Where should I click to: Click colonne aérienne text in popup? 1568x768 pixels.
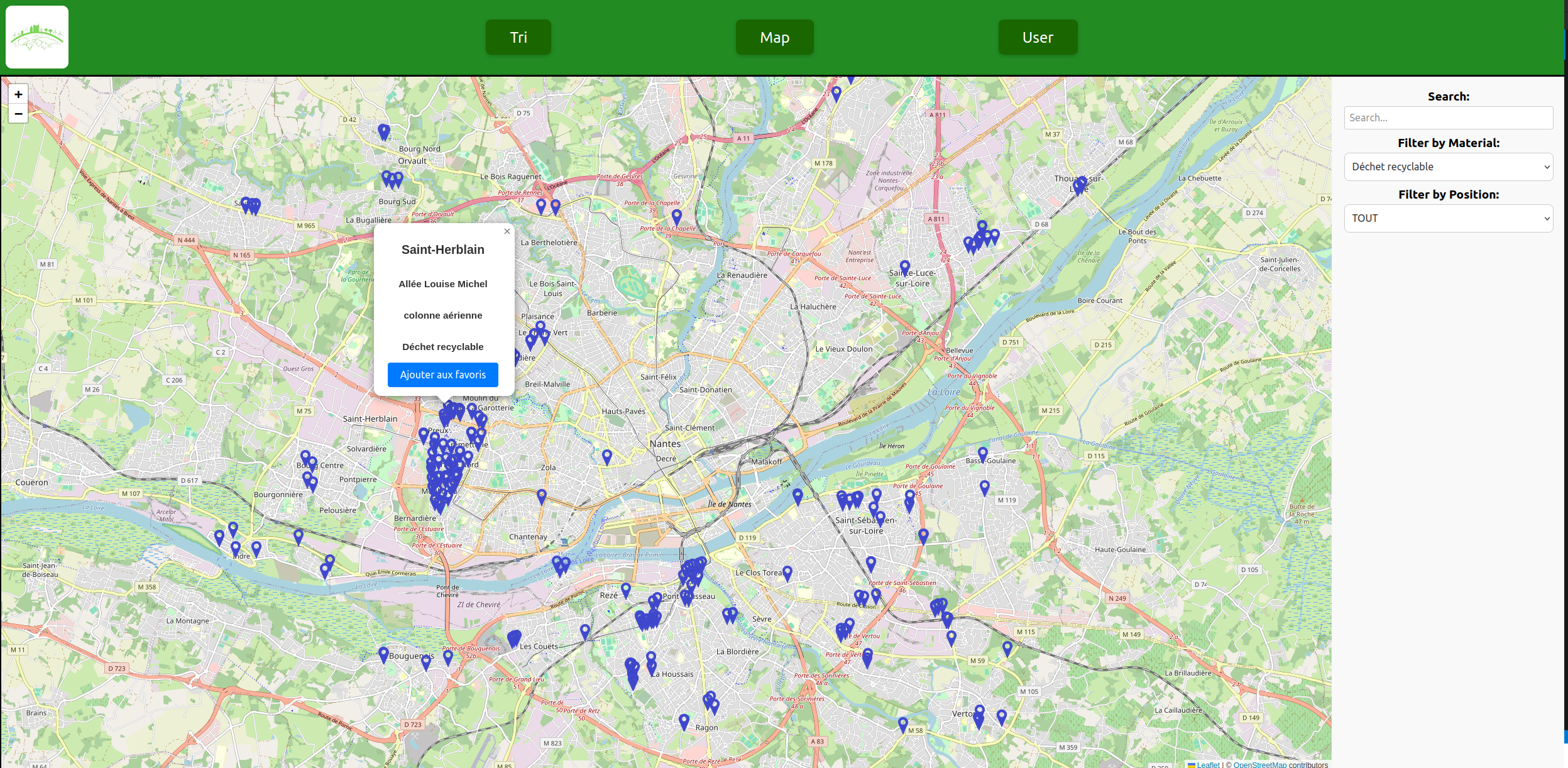(443, 315)
